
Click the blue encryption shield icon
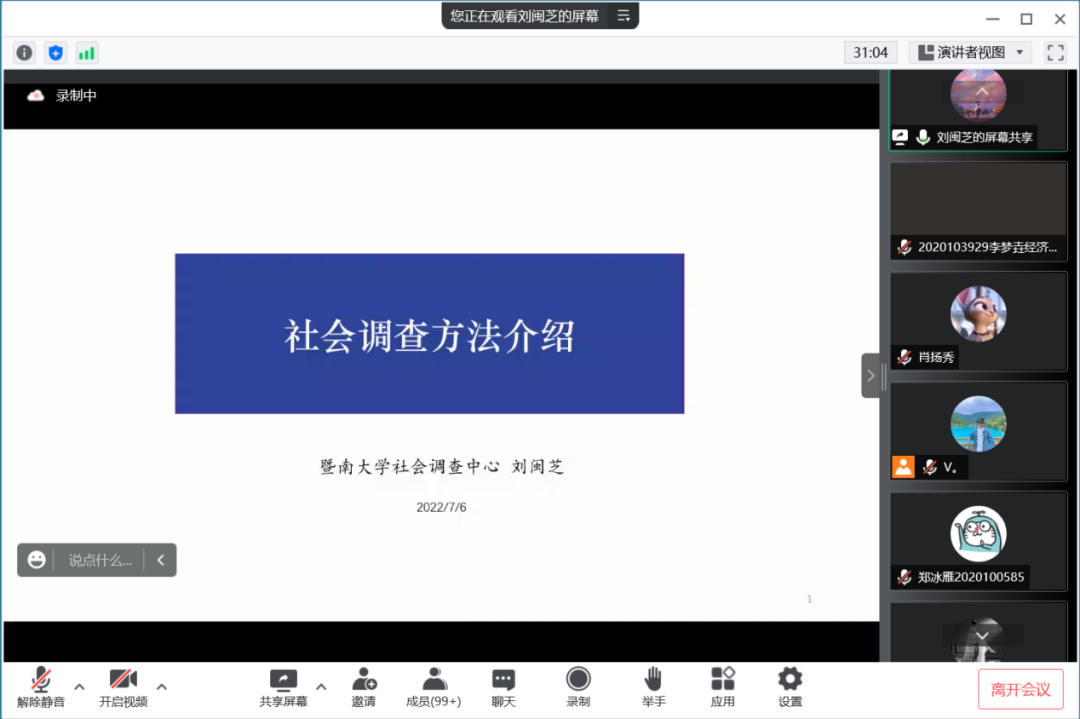point(56,53)
